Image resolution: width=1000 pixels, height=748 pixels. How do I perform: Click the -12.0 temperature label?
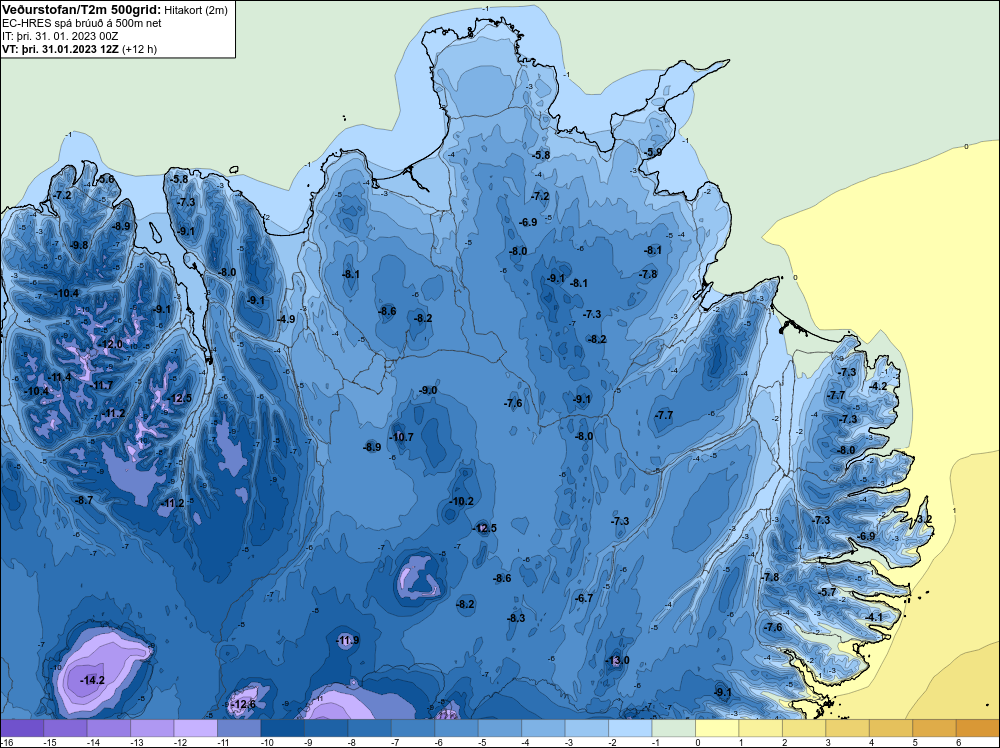click(110, 344)
